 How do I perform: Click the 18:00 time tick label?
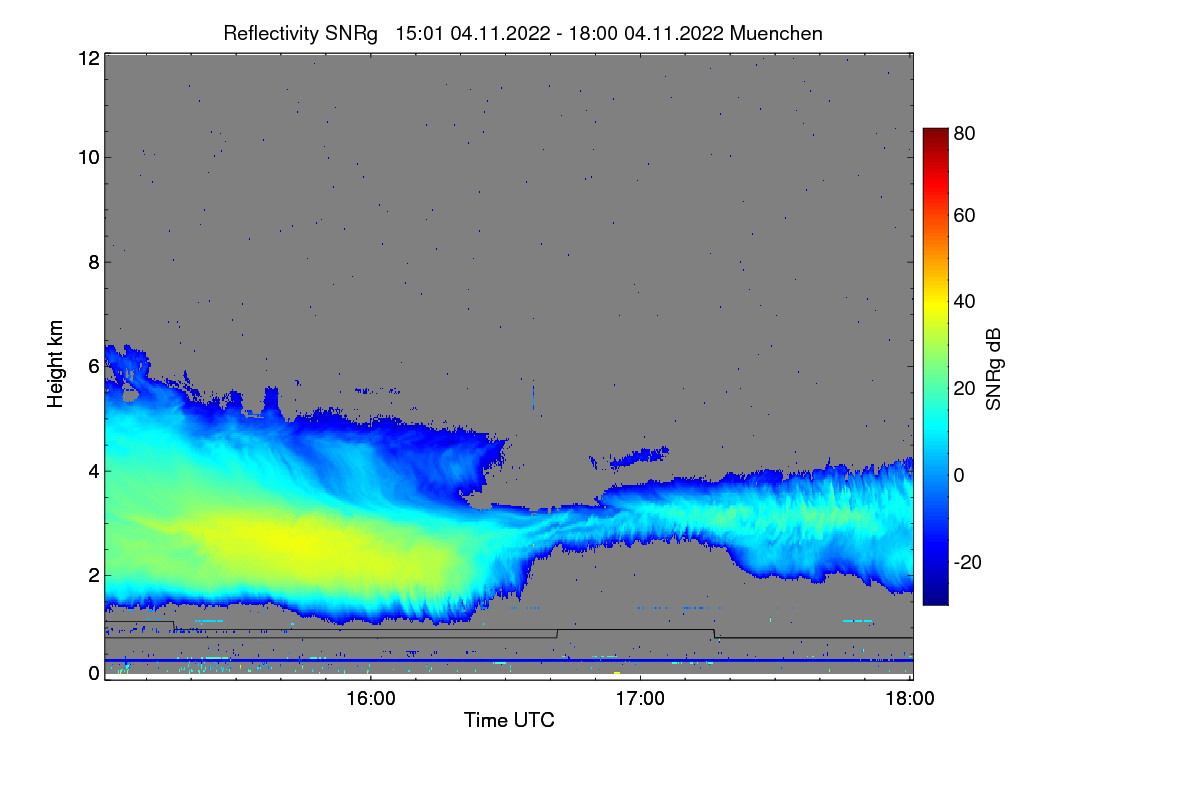point(910,699)
